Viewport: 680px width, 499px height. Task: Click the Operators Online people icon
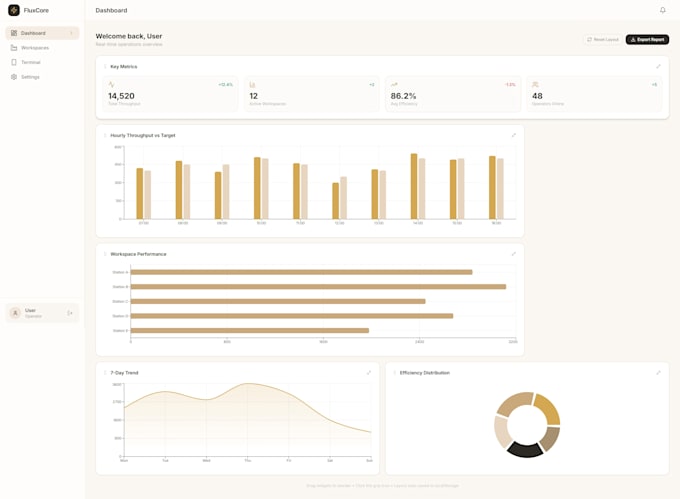536,85
